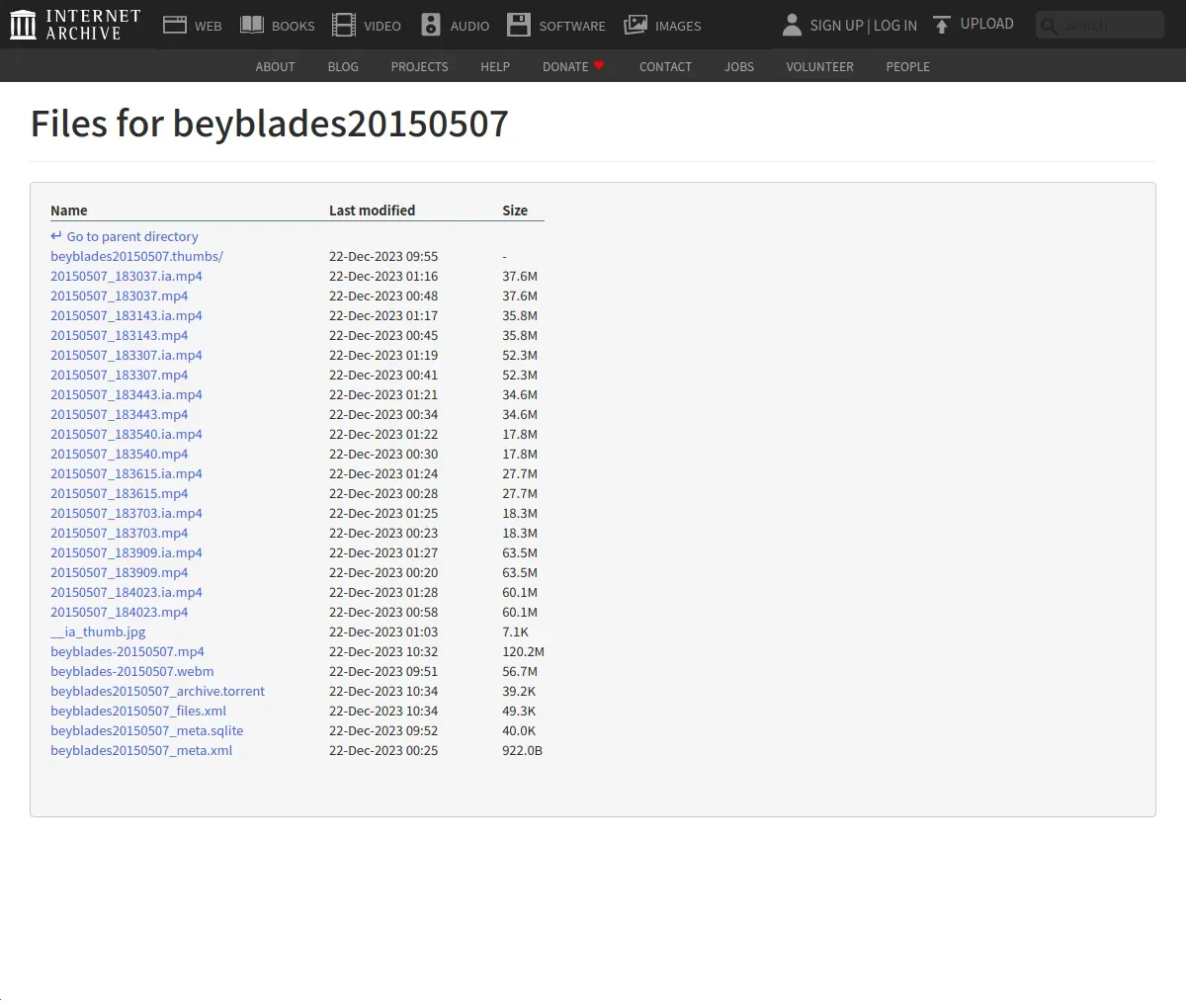1186x1008 pixels.
Task: Open beyblades20150507_meta.sqlite
Action: (146, 730)
